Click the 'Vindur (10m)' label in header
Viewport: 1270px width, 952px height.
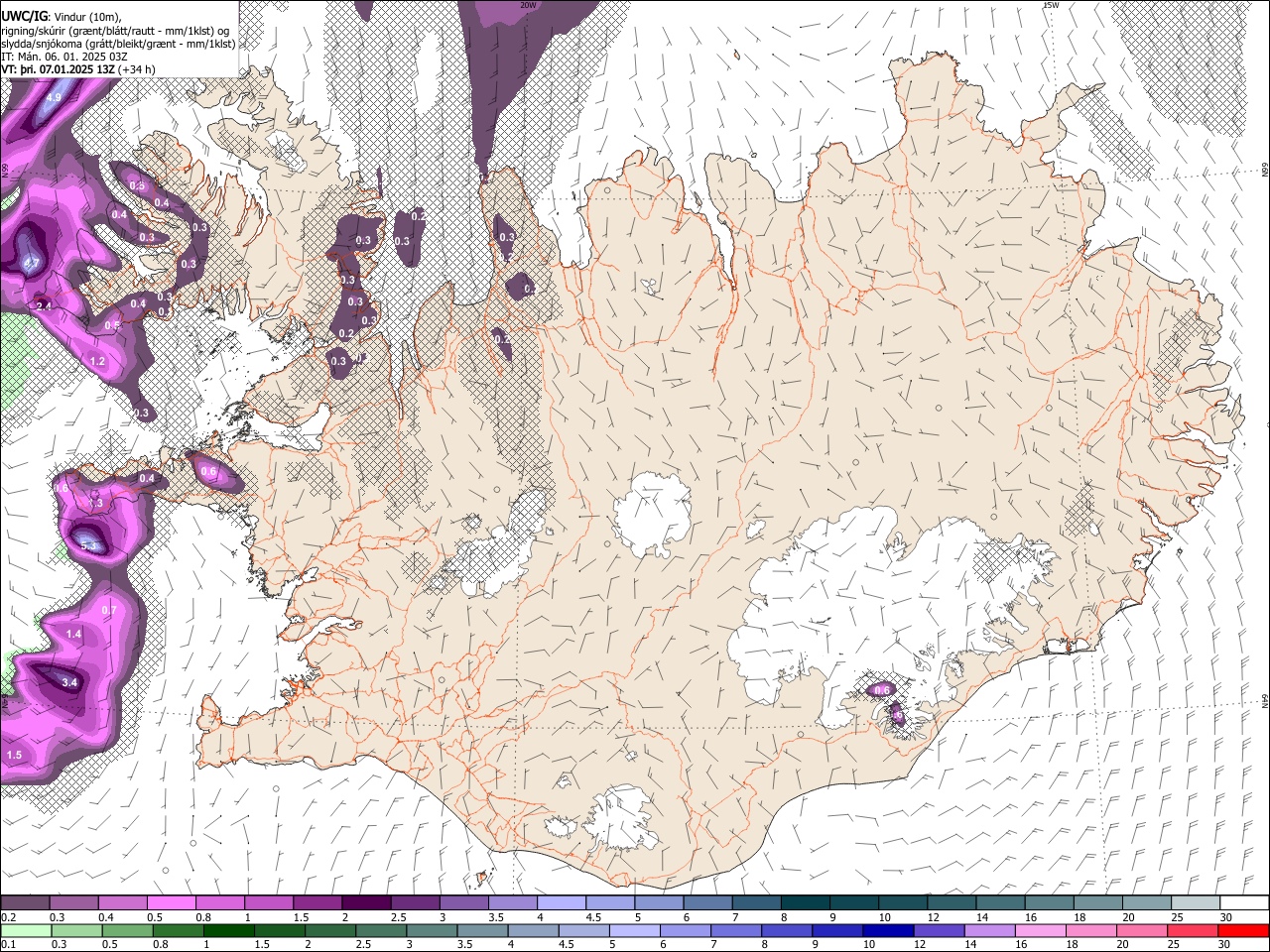(86, 16)
